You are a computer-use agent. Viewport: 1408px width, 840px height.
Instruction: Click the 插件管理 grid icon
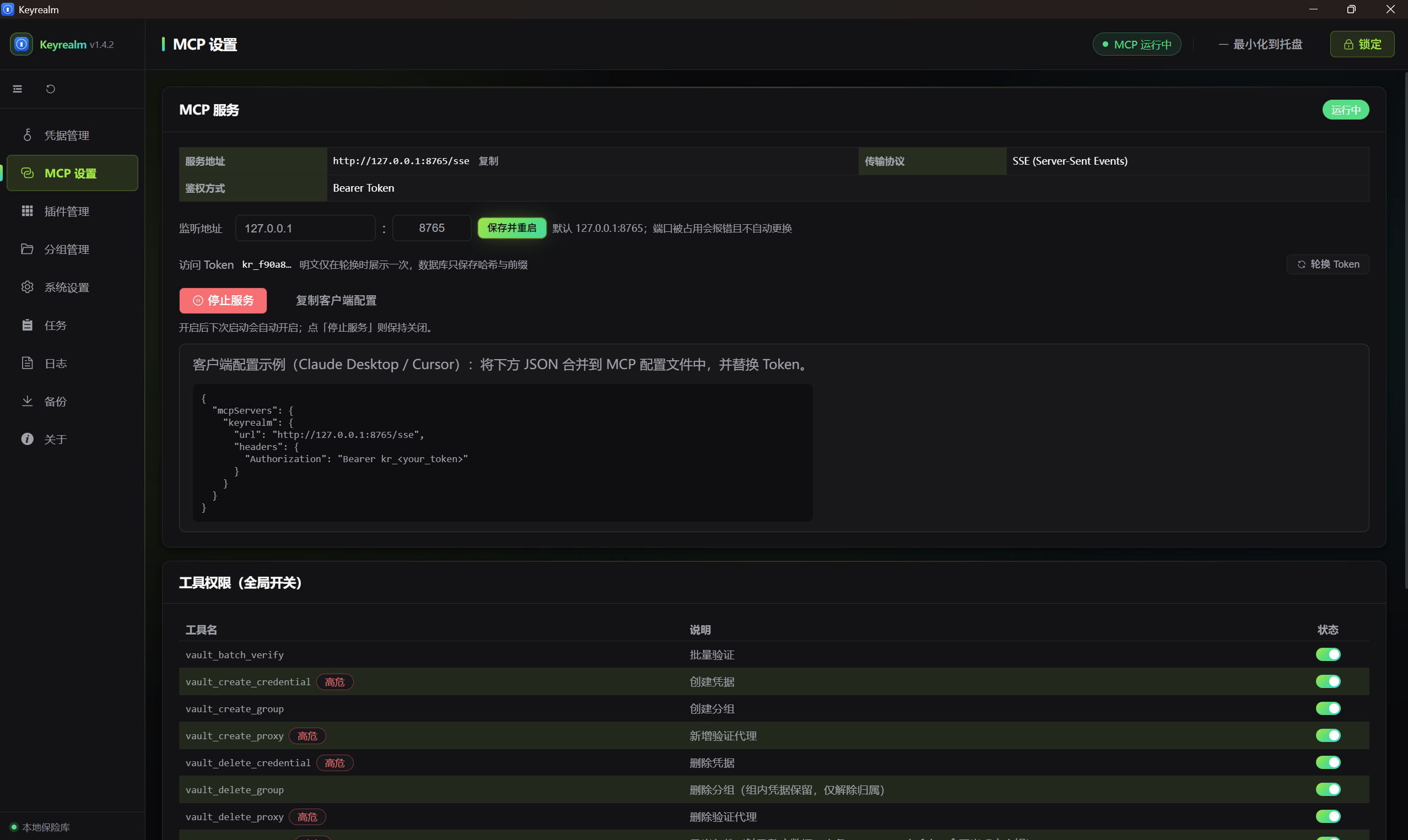click(x=27, y=210)
